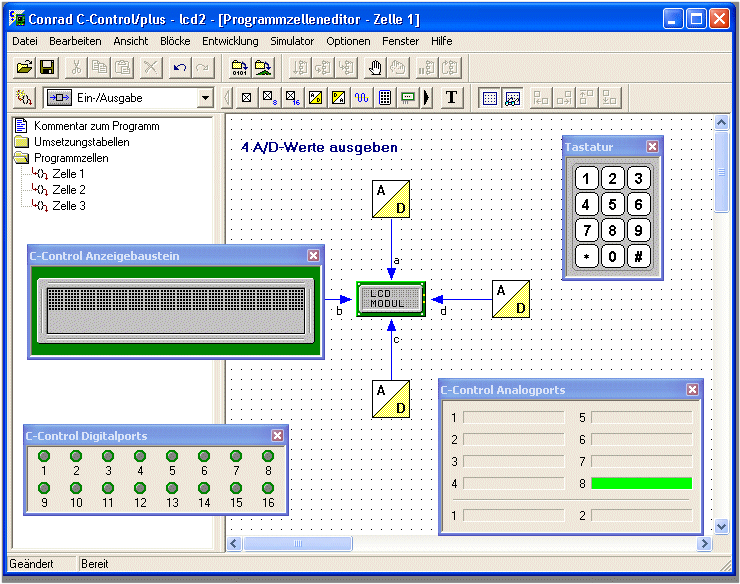Open a file with the folder toolbar icon
The width and height of the screenshot is (740, 584).
[25, 68]
